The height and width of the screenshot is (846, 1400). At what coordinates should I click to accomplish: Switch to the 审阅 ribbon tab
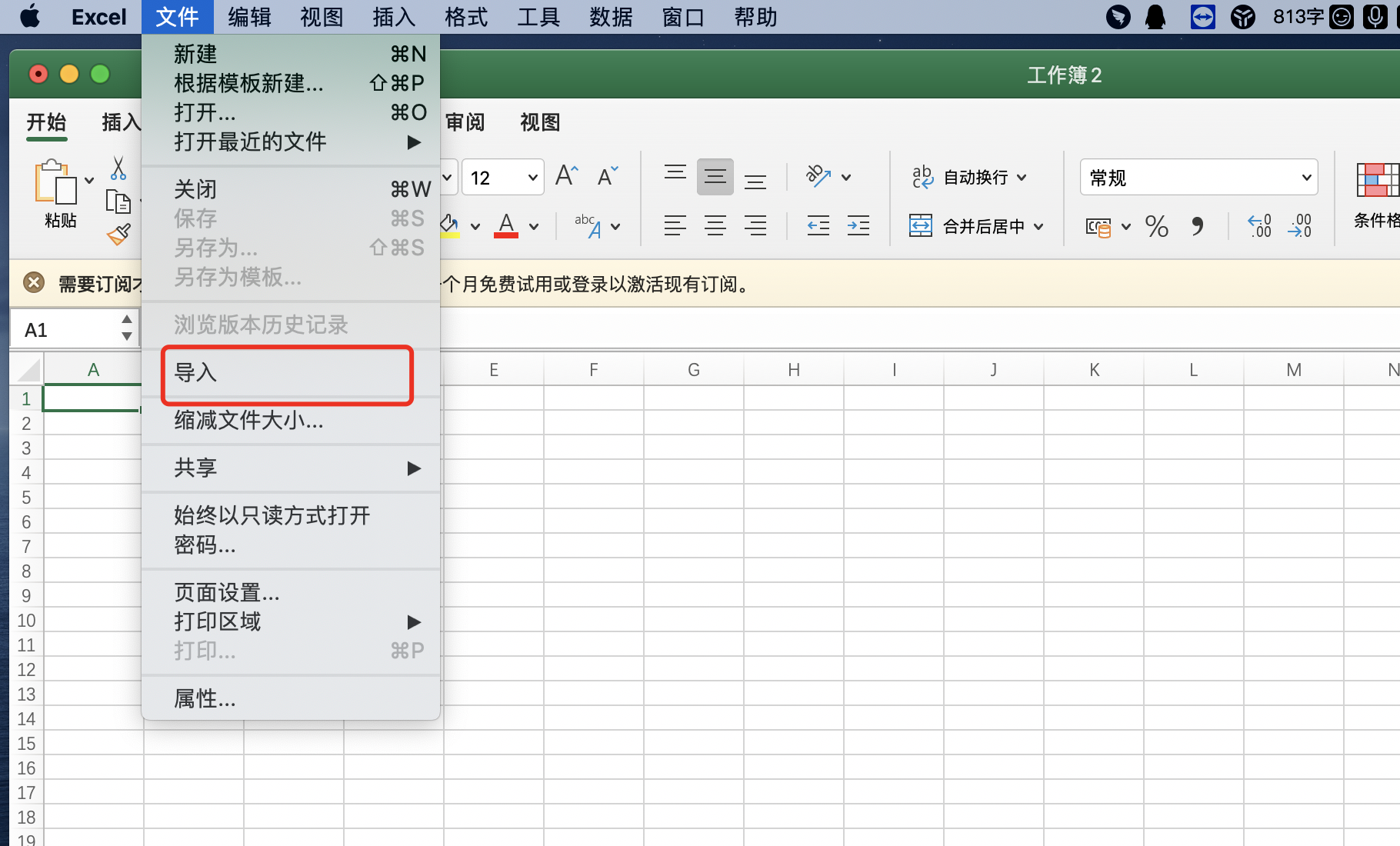[465, 122]
